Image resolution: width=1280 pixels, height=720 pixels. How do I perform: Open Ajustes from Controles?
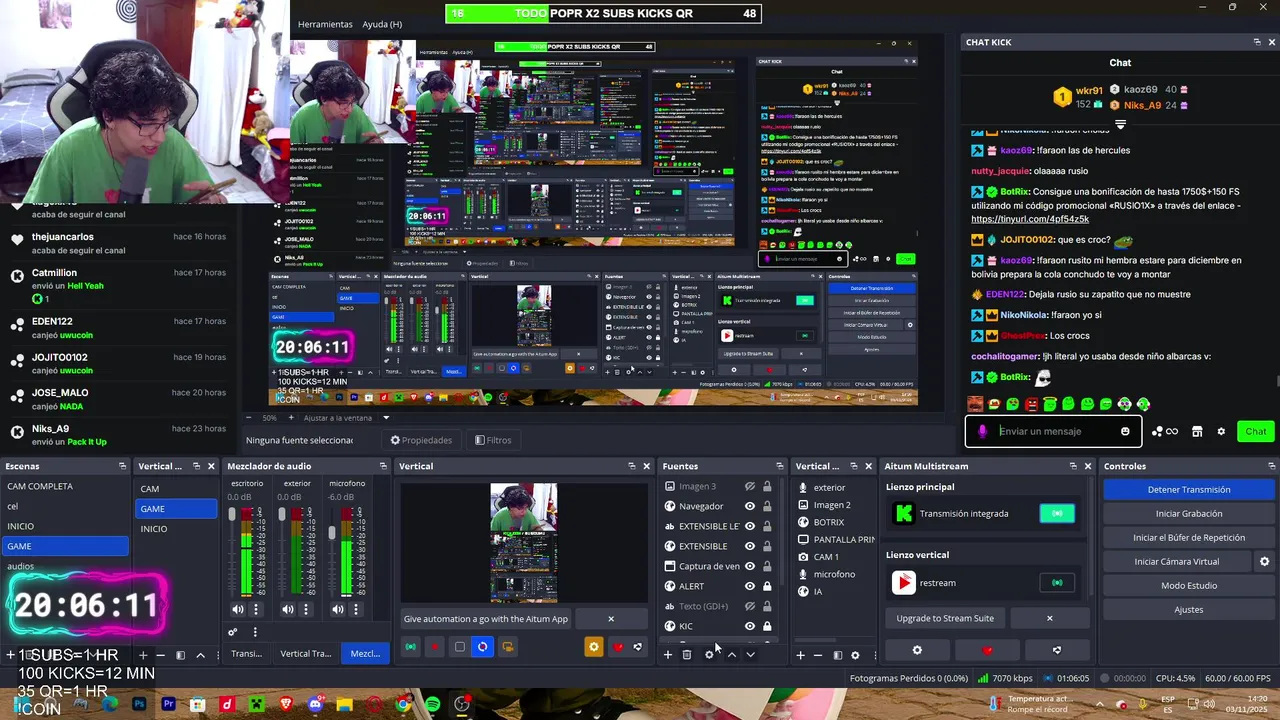point(1189,609)
